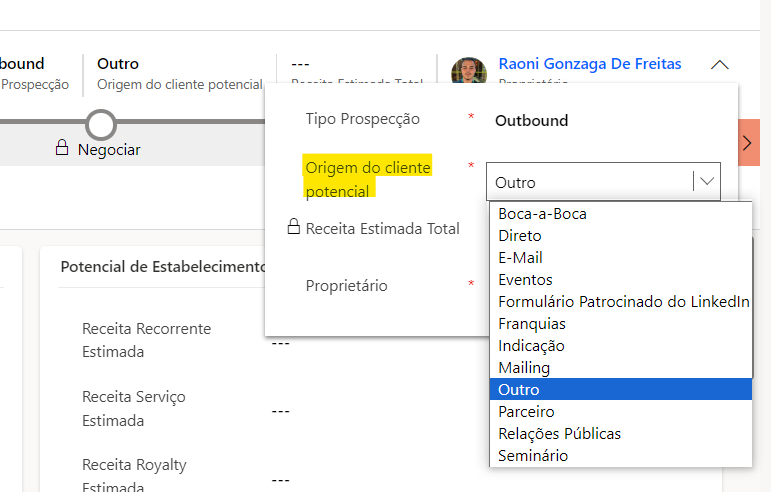Select Relações Públicas from the list

(x=559, y=434)
